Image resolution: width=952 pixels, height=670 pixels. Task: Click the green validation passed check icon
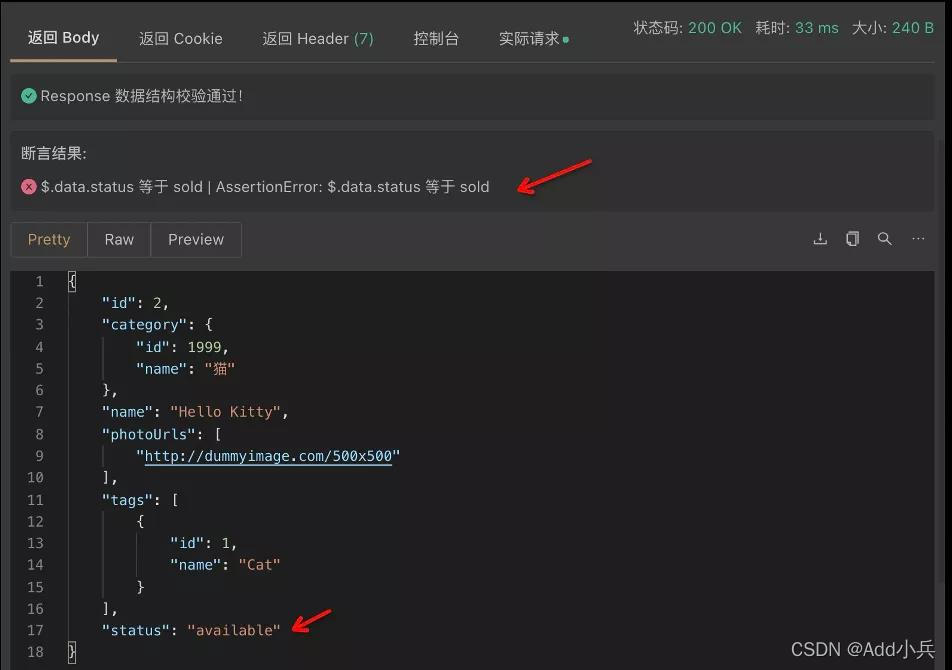[x=29, y=96]
